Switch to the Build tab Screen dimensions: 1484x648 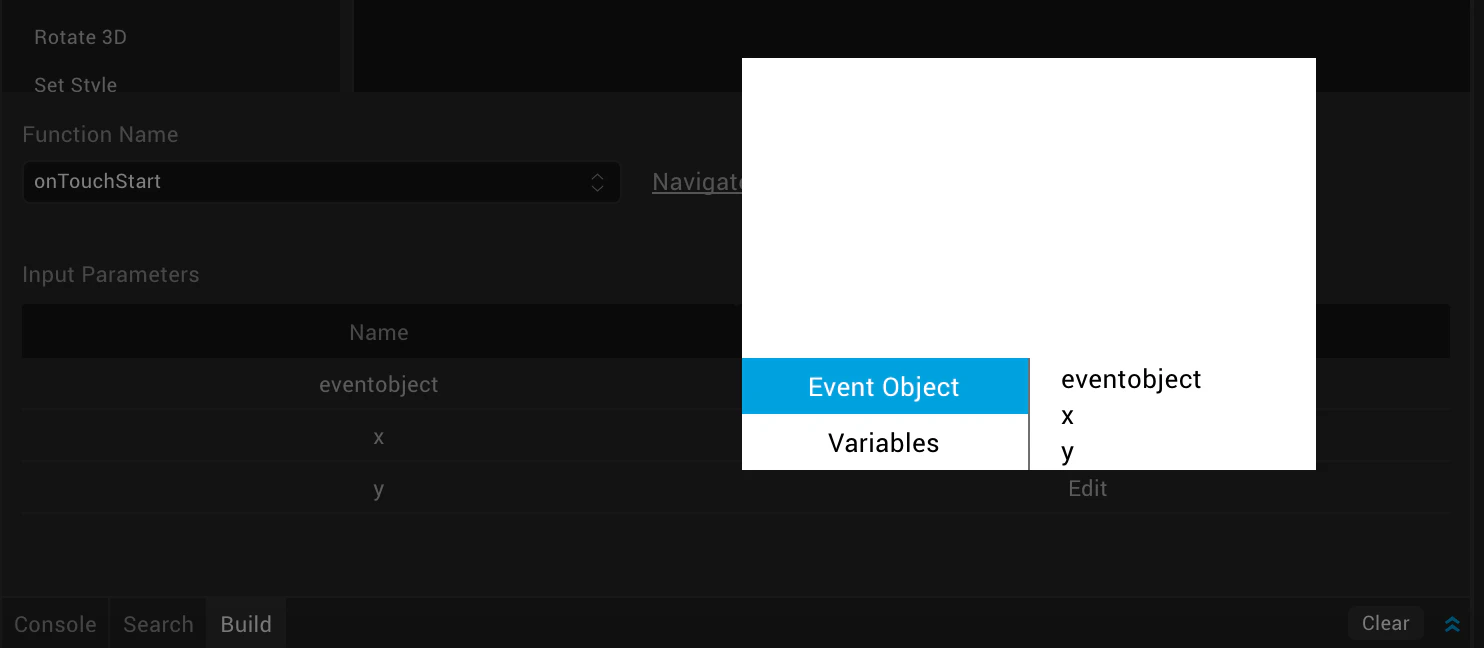pos(246,624)
